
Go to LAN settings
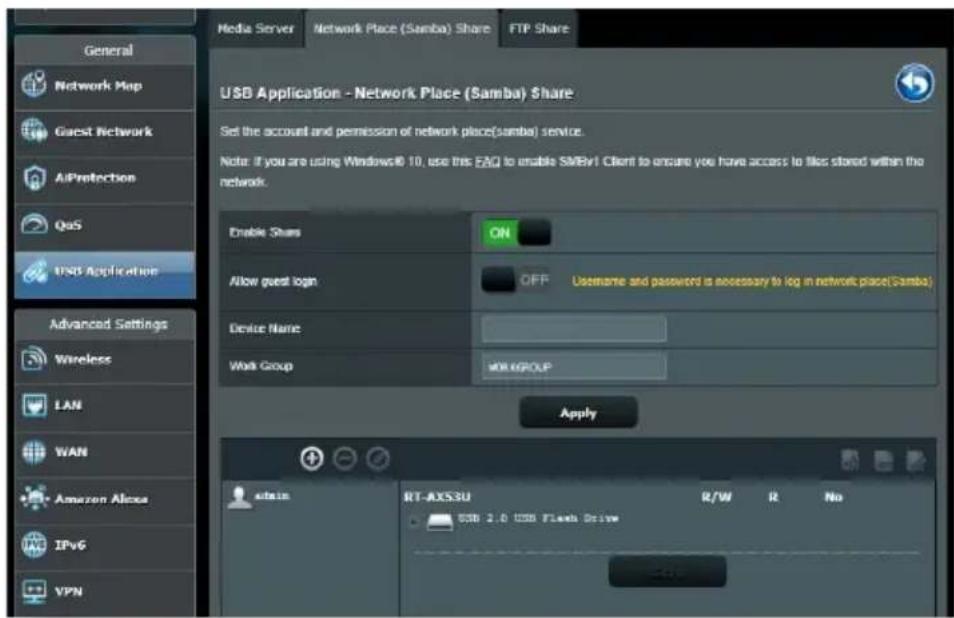click(x=105, y=406)
